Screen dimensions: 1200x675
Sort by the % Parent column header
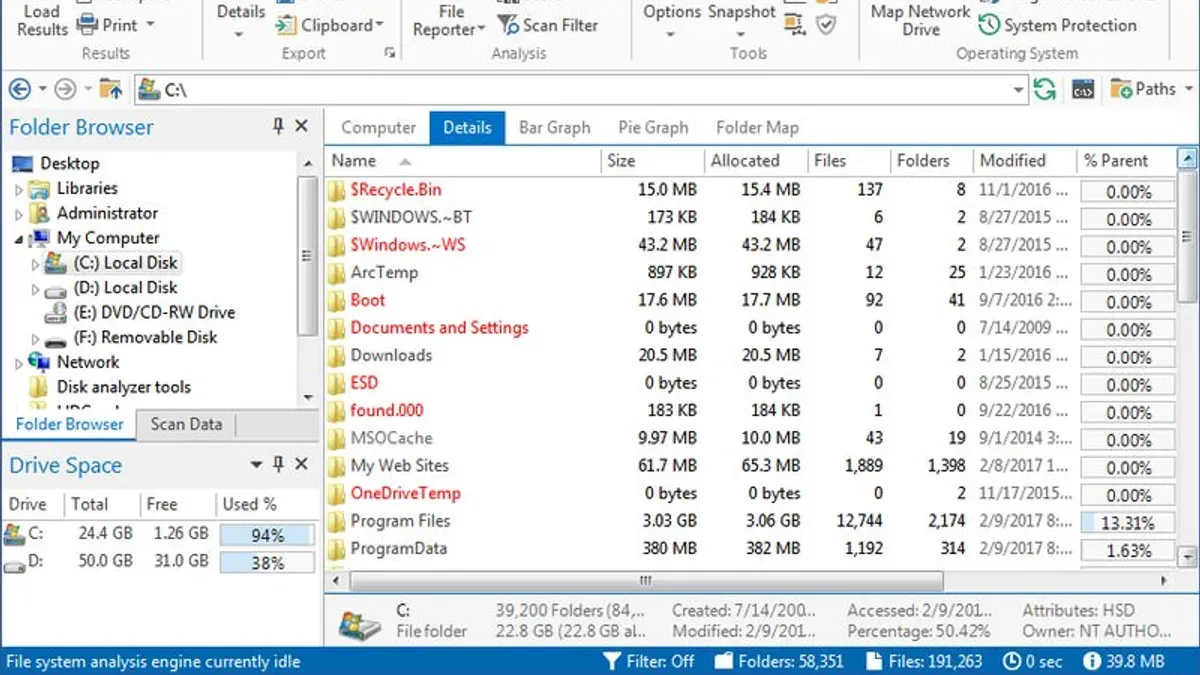click(1125, 160)
